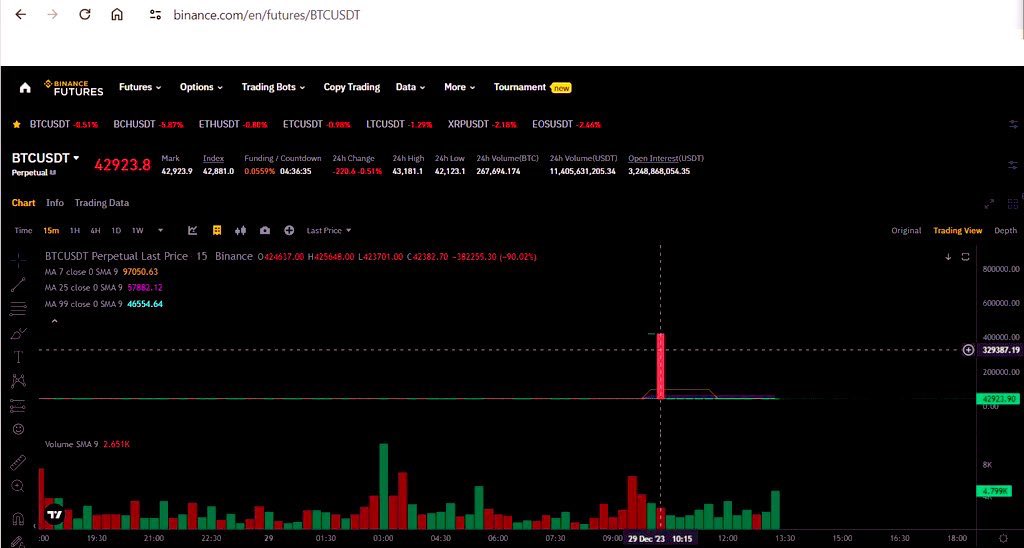Open the technical indicators icon
The width and height of the screenshot is (1024, 548).
click(x=193, y=231)
